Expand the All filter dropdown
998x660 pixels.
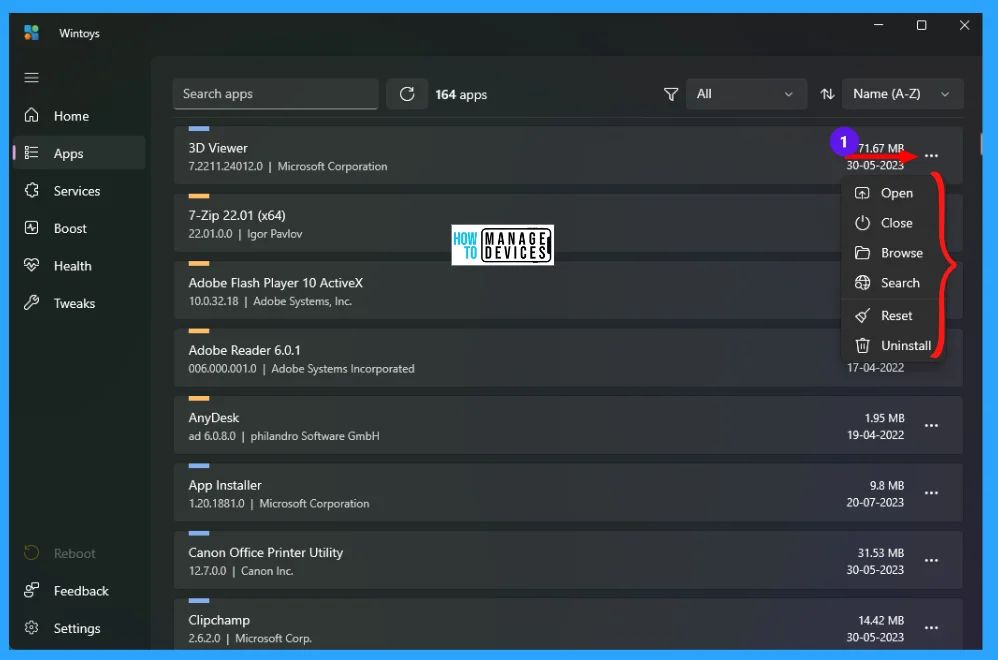pos(746,94)
